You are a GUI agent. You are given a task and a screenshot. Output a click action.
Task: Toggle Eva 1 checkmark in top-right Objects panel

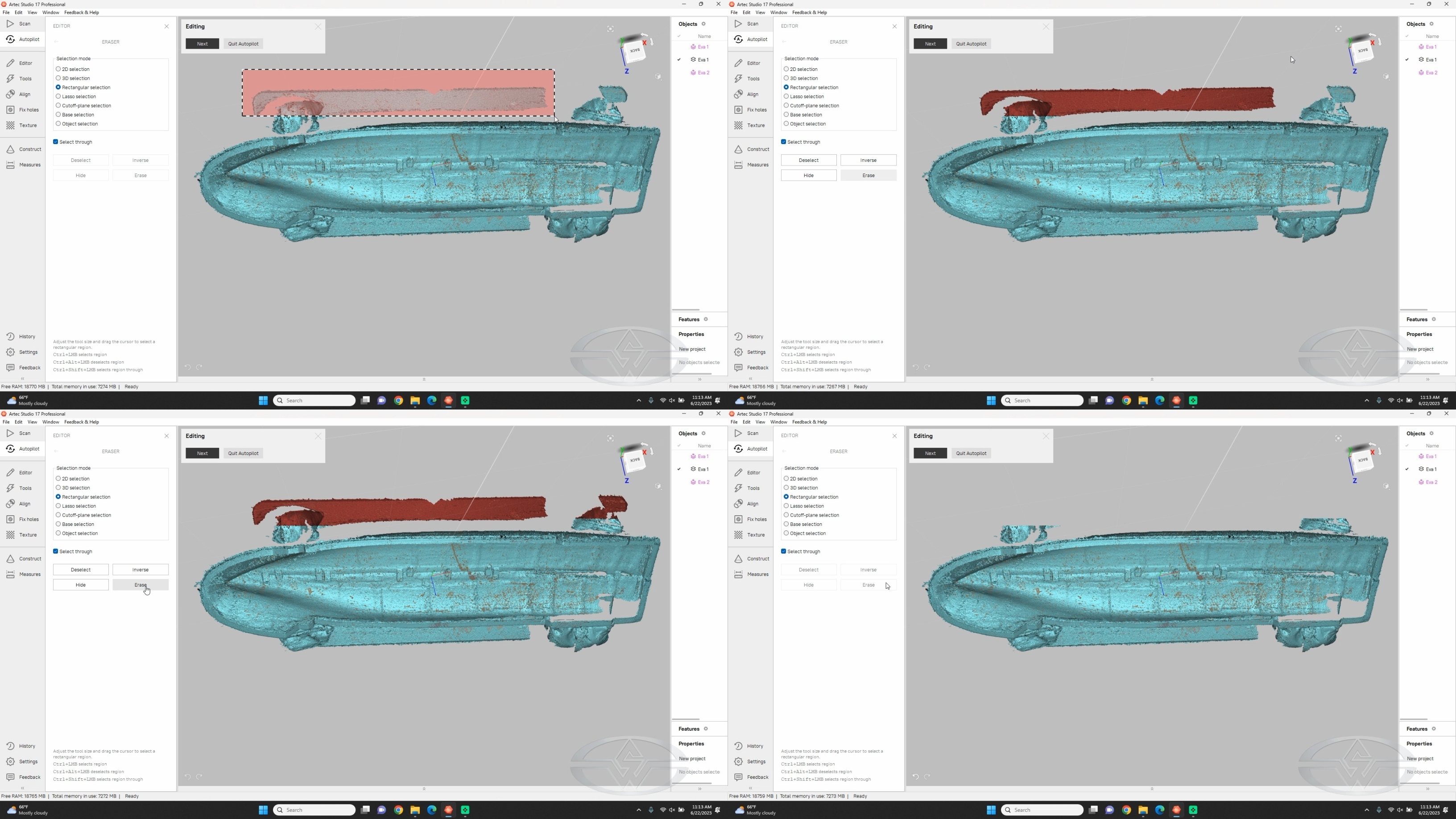point(1407,59)
